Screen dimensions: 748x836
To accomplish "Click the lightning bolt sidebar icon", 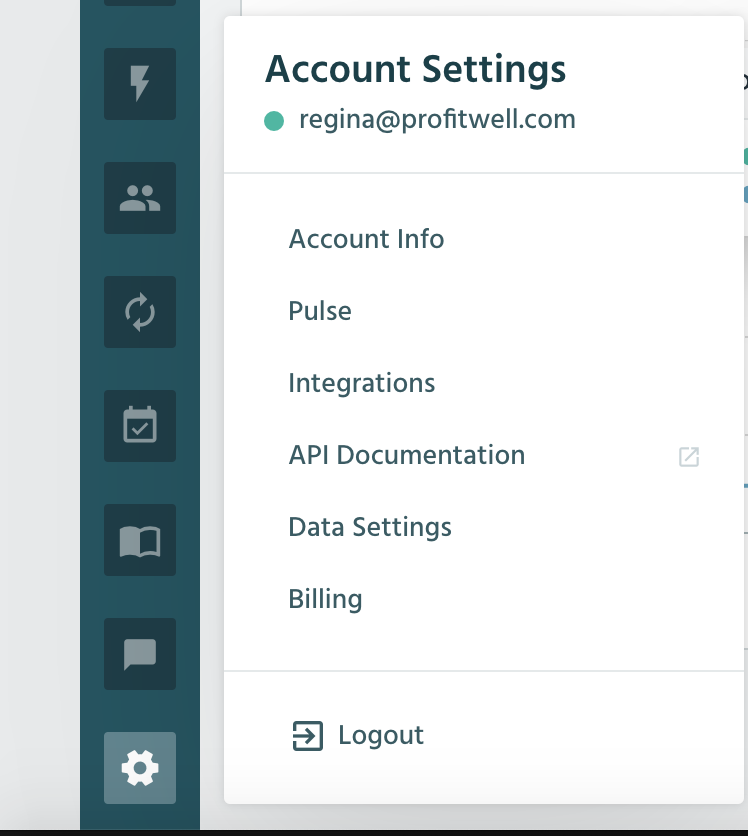I will (x=140, y=84).
